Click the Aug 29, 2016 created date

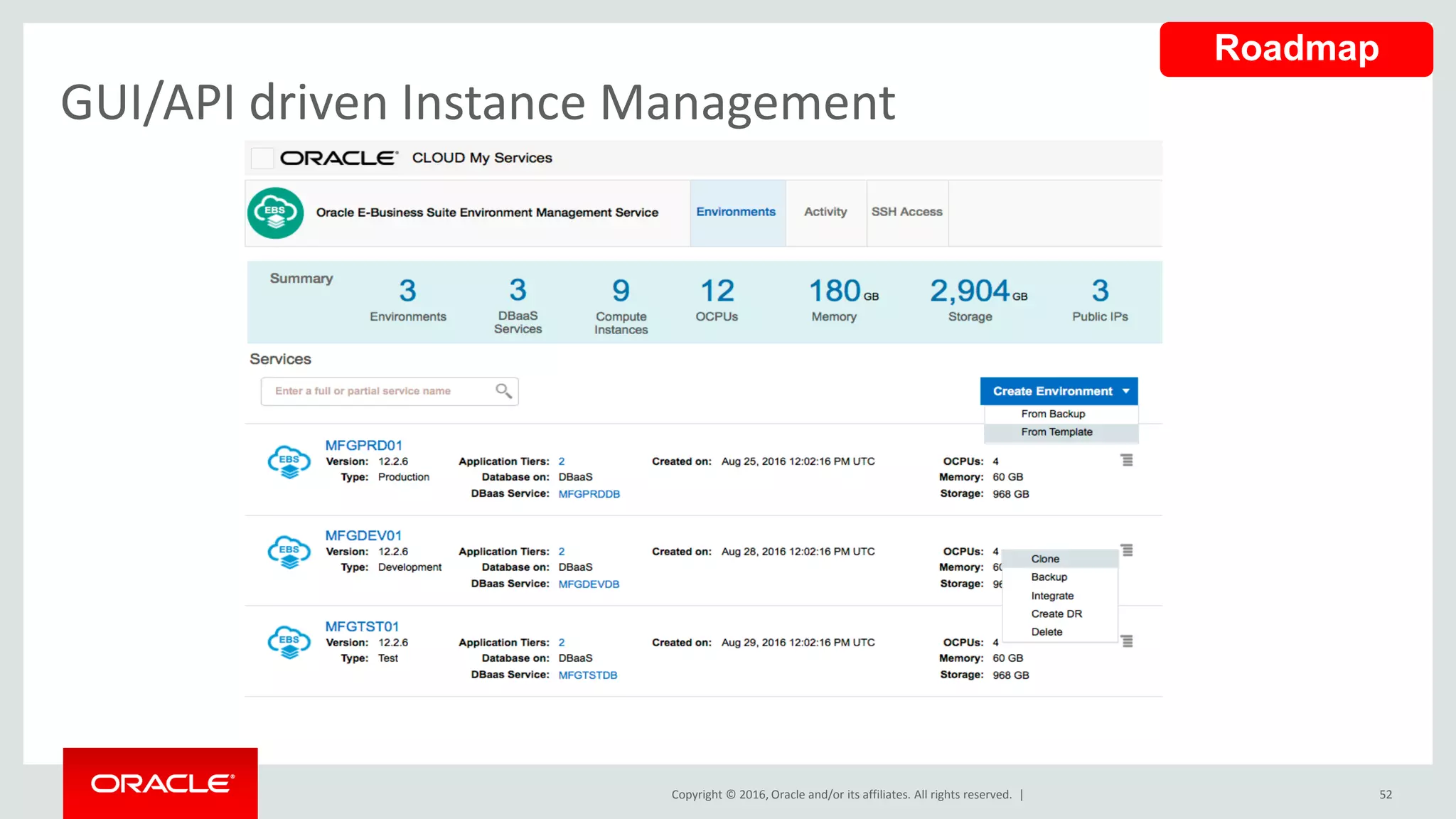point(798,643)
